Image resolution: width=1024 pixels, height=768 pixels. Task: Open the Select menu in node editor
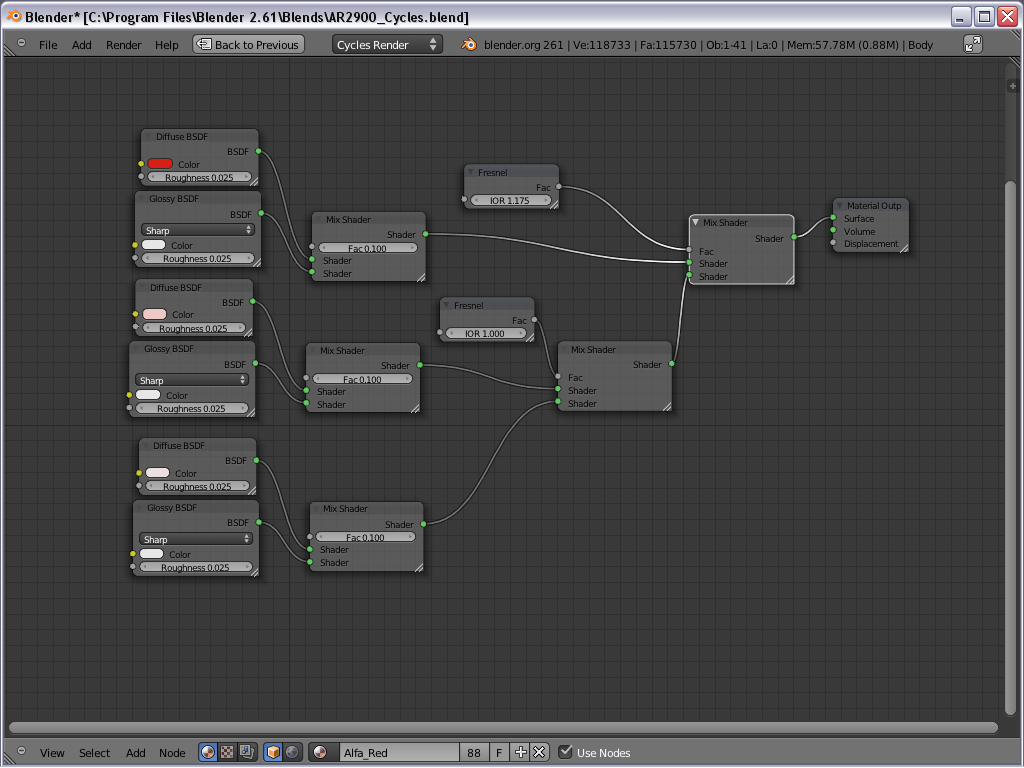point(95,752)
